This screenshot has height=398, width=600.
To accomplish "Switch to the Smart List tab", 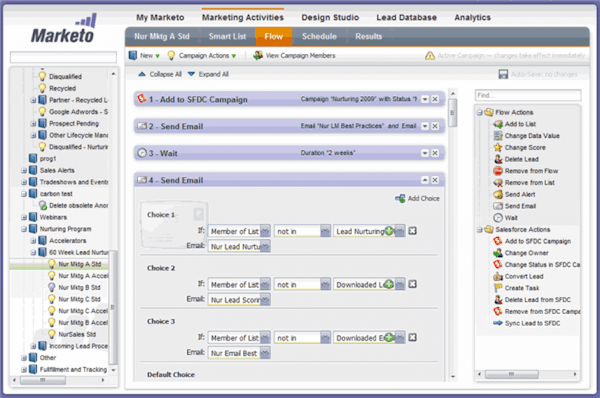I will [227, 36].
